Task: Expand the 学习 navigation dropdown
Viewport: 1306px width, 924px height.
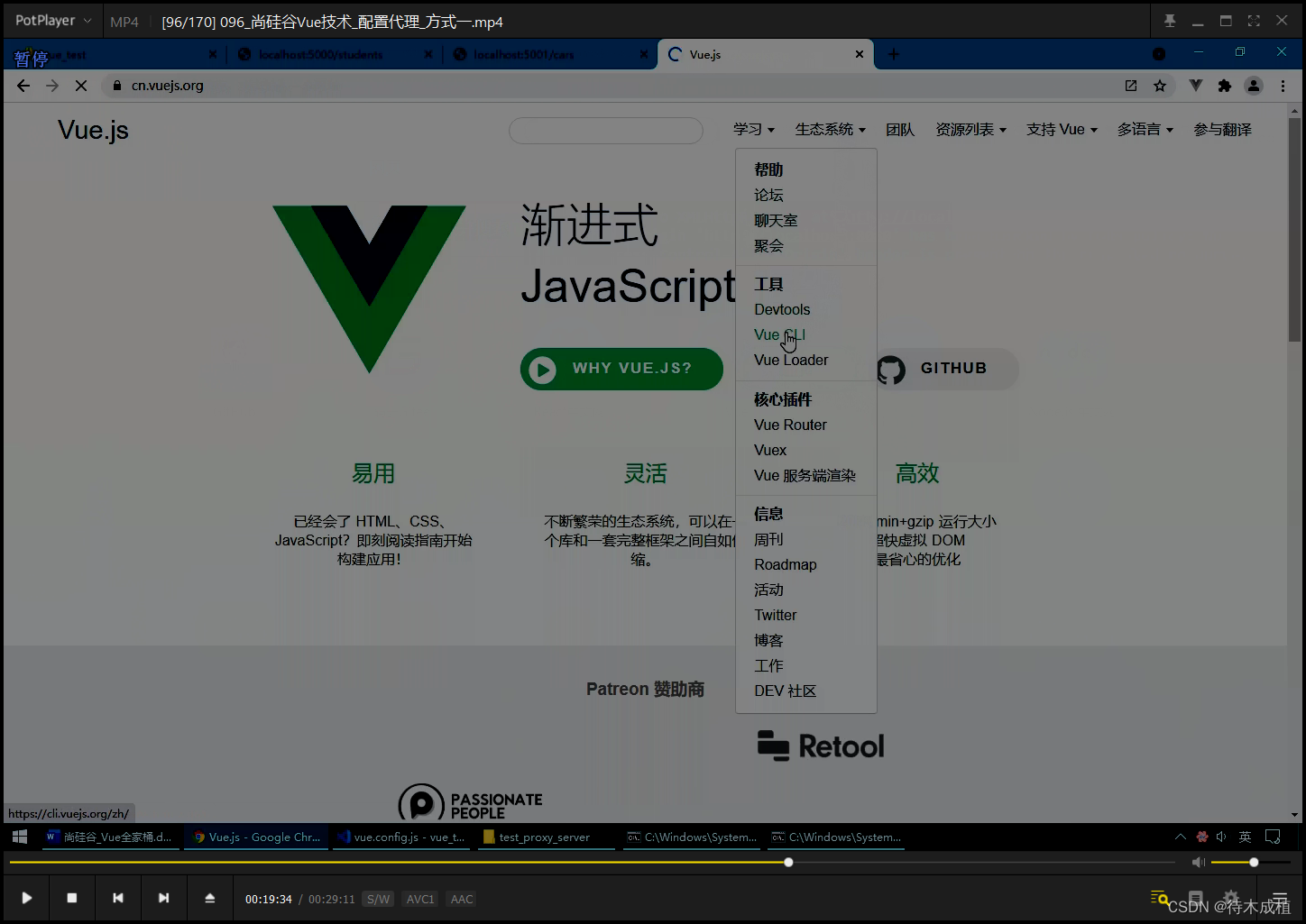Action: pyautogui.click(x=754, y=130)
